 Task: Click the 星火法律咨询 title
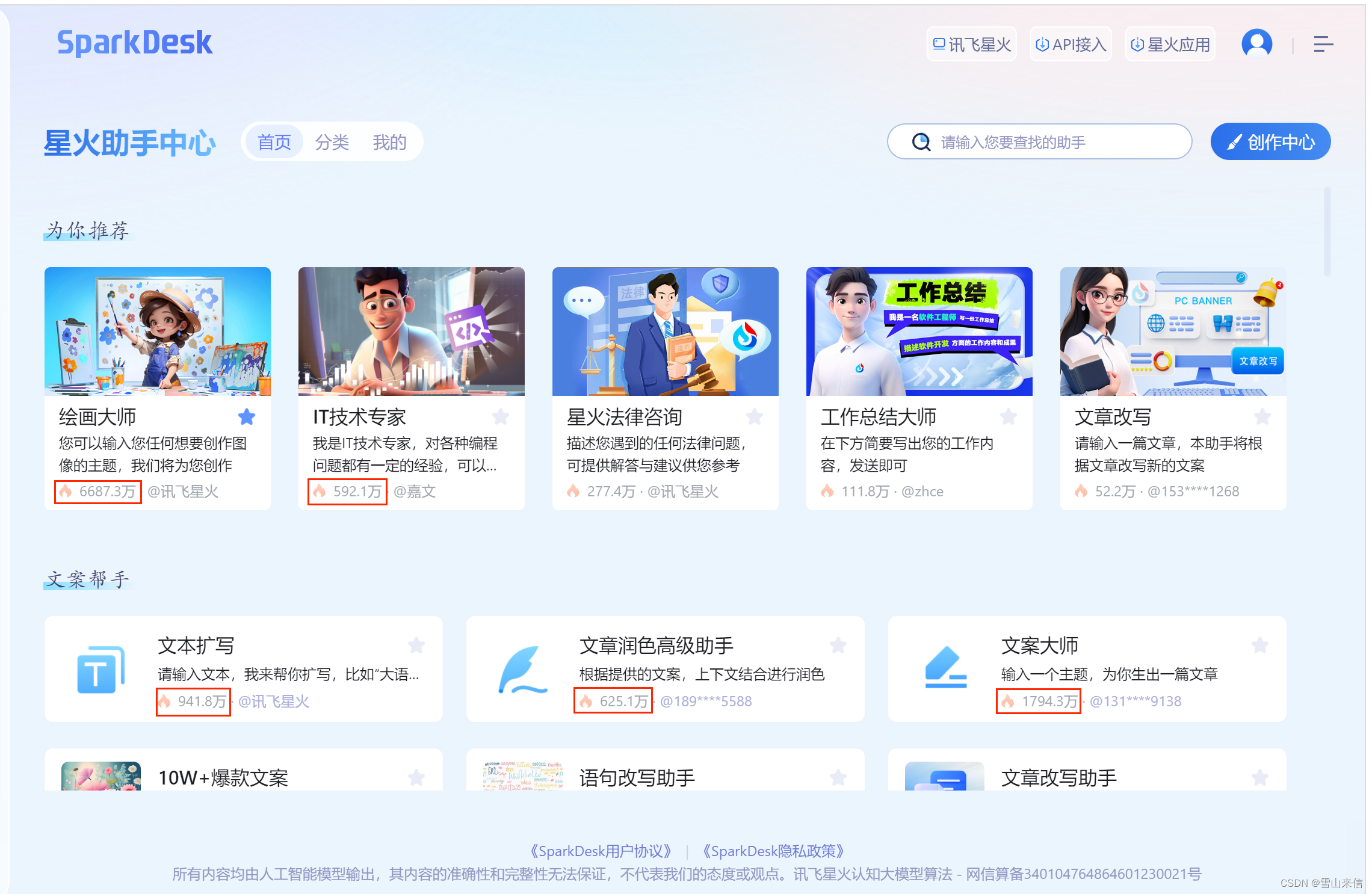coord(625,416)
